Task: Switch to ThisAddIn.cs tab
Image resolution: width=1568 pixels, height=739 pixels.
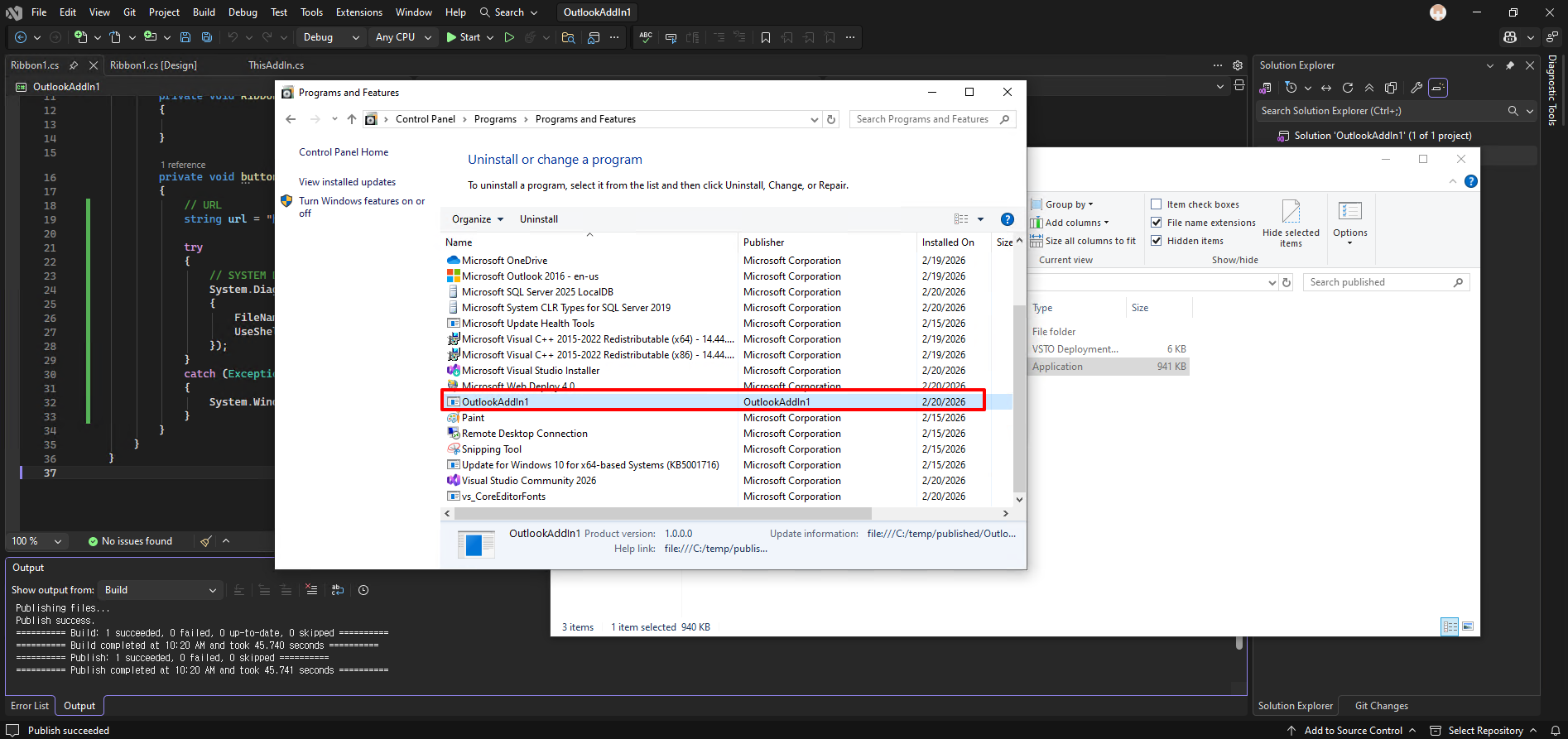Action: [x=276, y=65]
